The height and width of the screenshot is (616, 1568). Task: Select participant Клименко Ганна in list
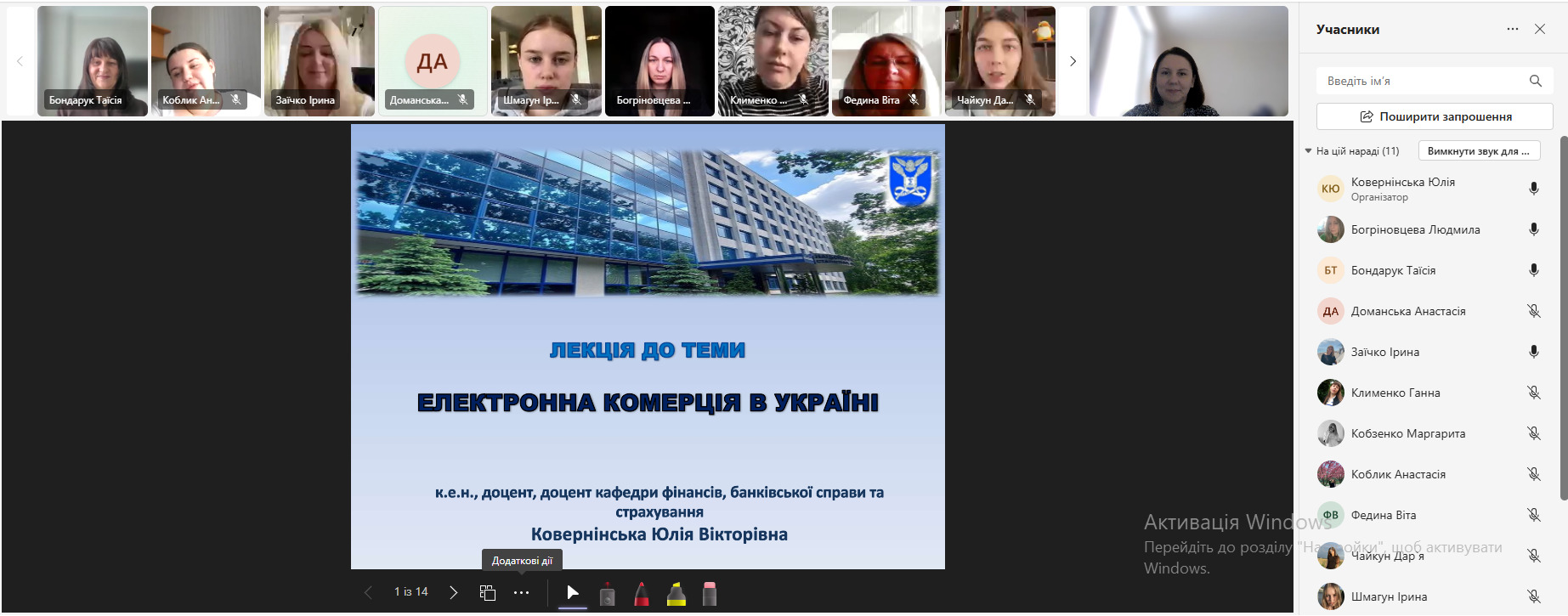click(1395, 393)
